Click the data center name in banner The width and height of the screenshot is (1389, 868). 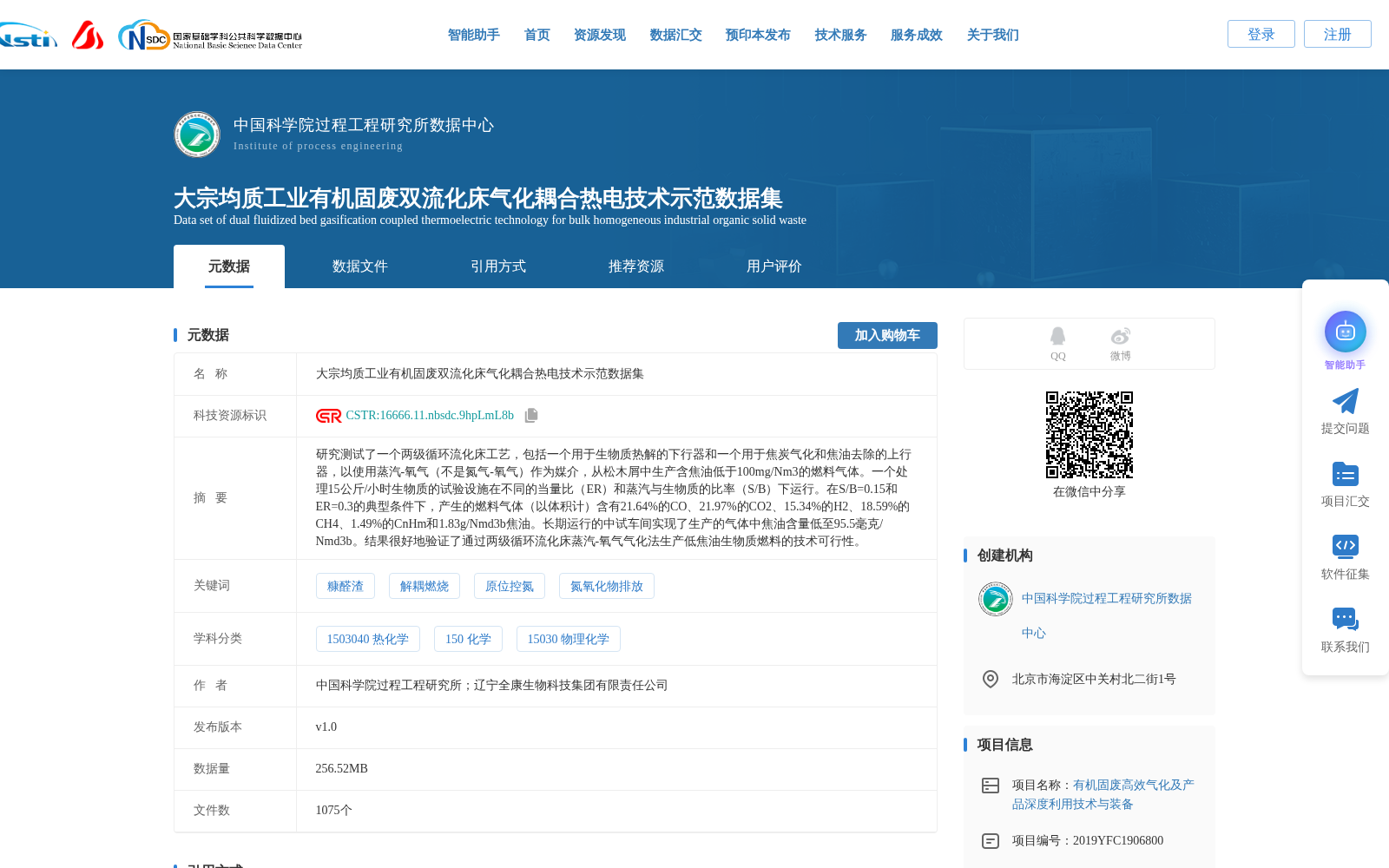[x=364, y=125]
